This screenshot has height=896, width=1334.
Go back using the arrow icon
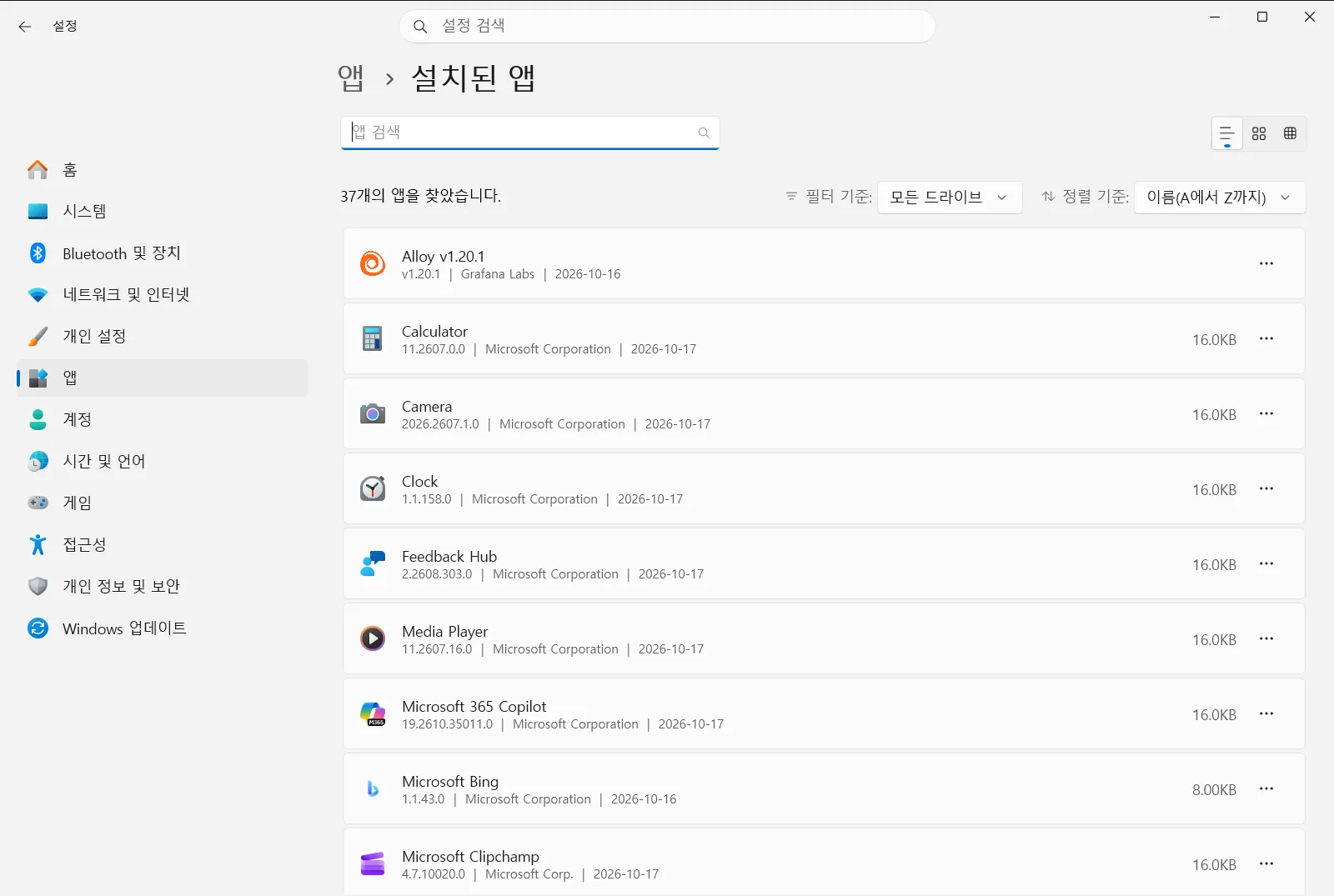tap(25, 27)
